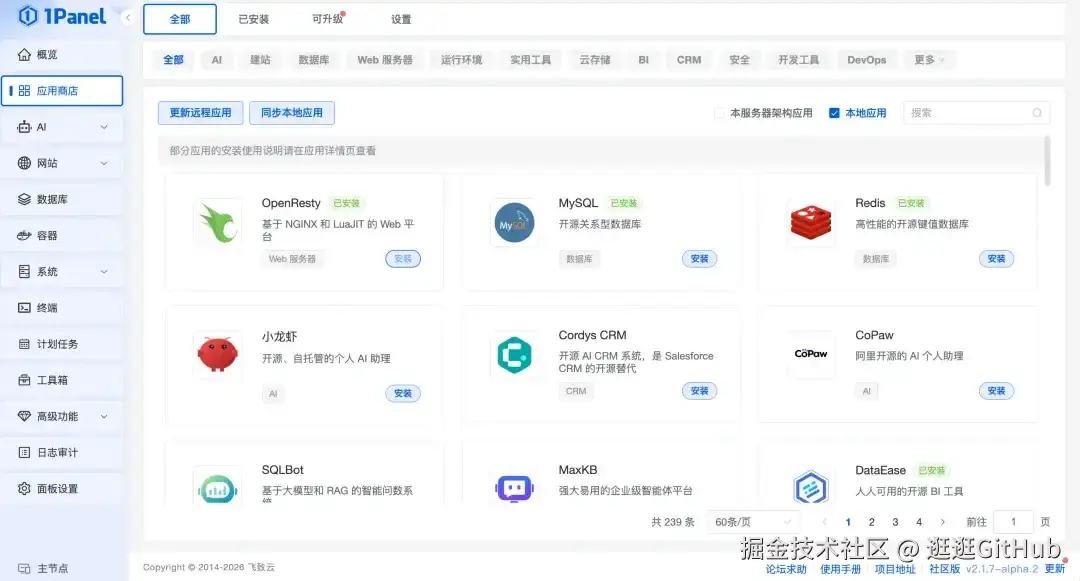
Task: Open the Cordys CRM app logo
Action: pos(515,355)
